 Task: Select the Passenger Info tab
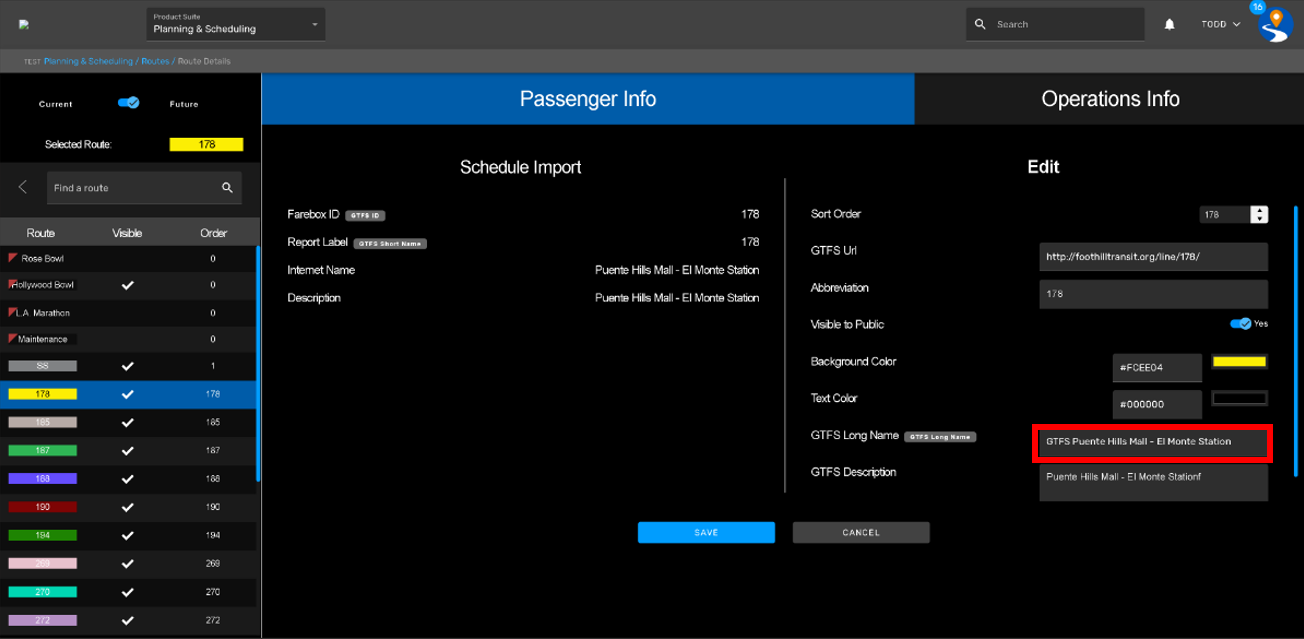[x=587, y=99]
